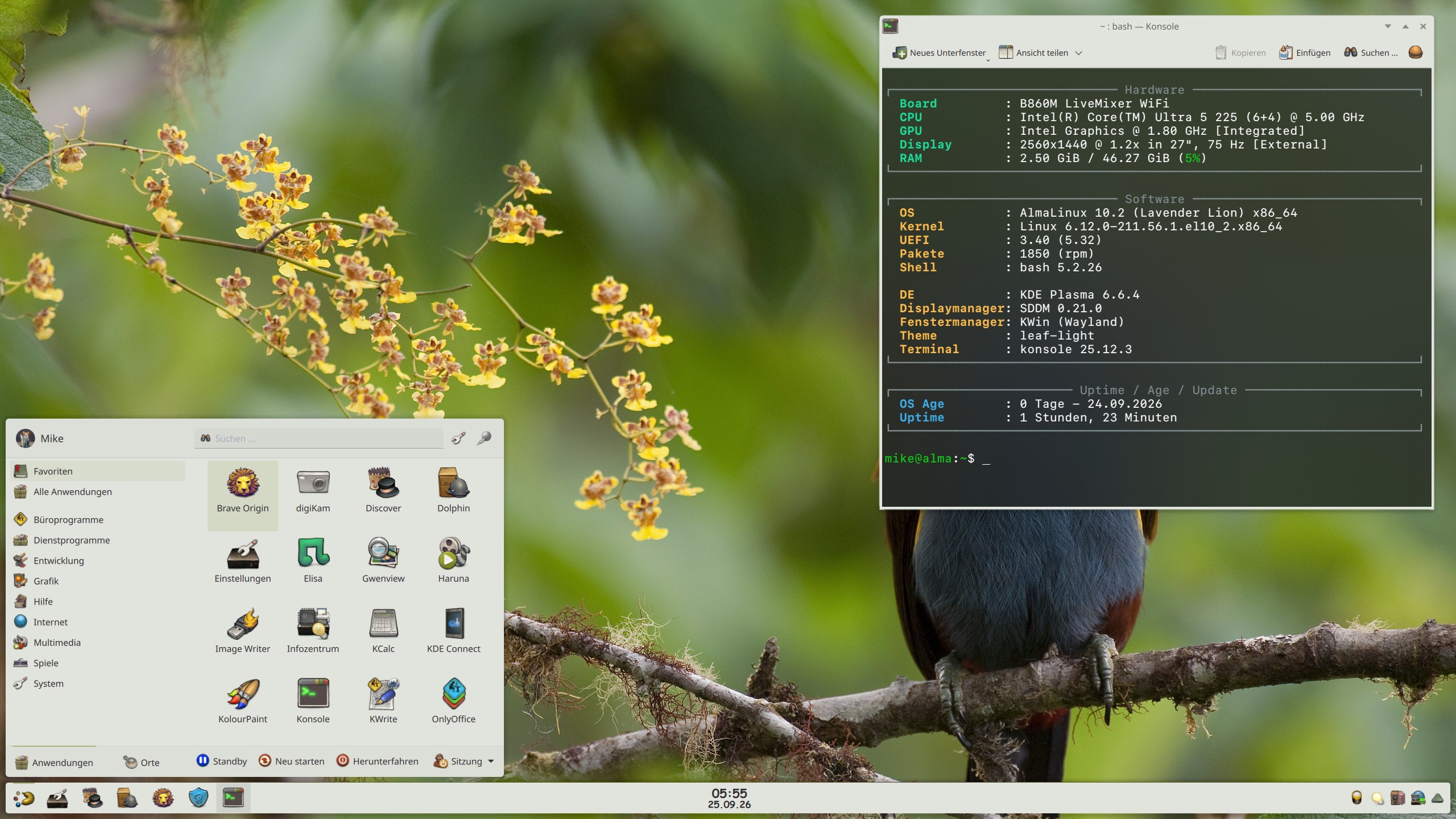Open the Internet category

98,622
